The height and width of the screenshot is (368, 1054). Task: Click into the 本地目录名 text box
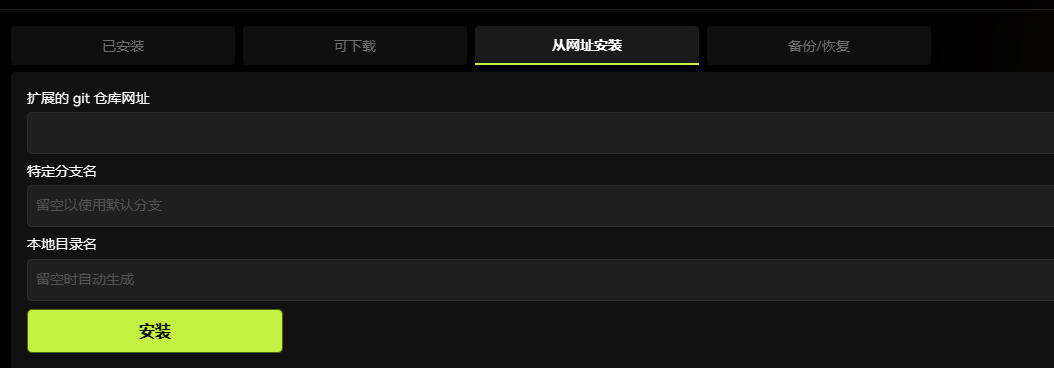point(540,280)
